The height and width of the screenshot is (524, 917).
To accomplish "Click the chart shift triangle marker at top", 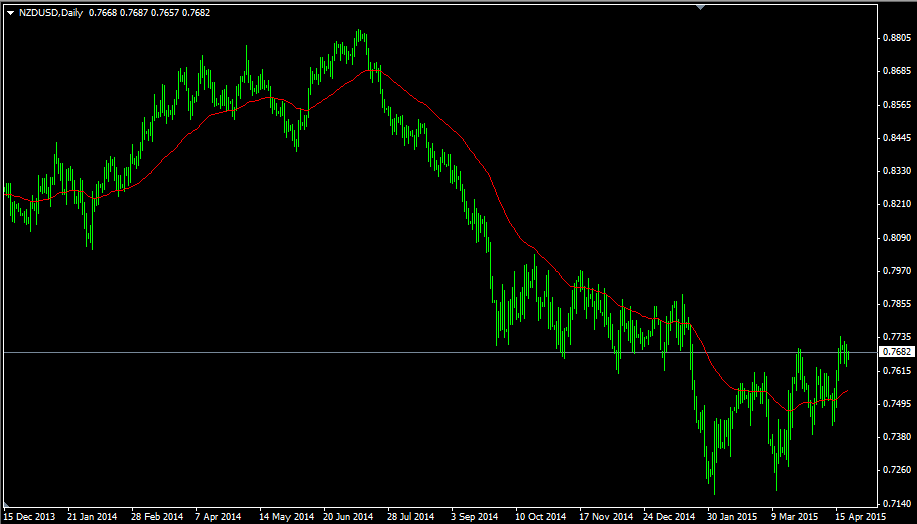I will click(700, 7).
